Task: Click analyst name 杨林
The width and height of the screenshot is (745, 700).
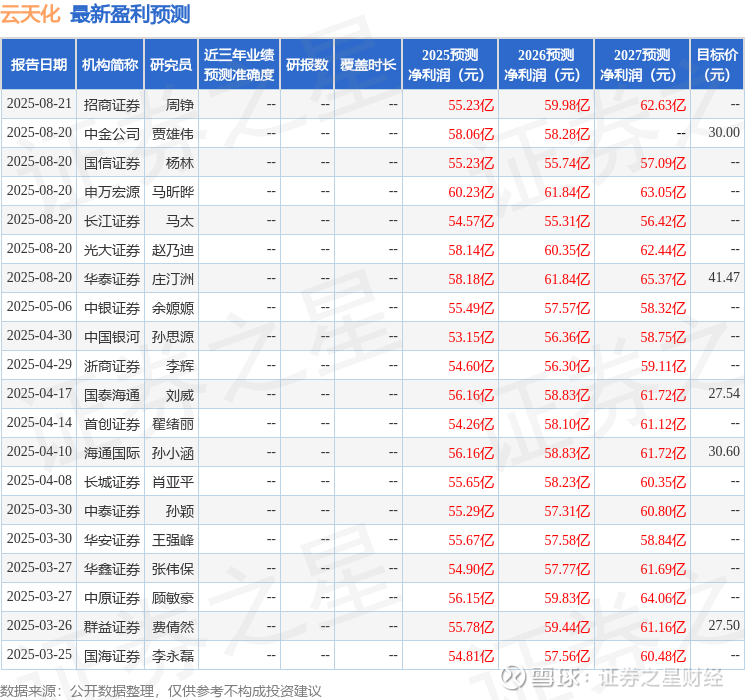Action: (x=180, y=163)
